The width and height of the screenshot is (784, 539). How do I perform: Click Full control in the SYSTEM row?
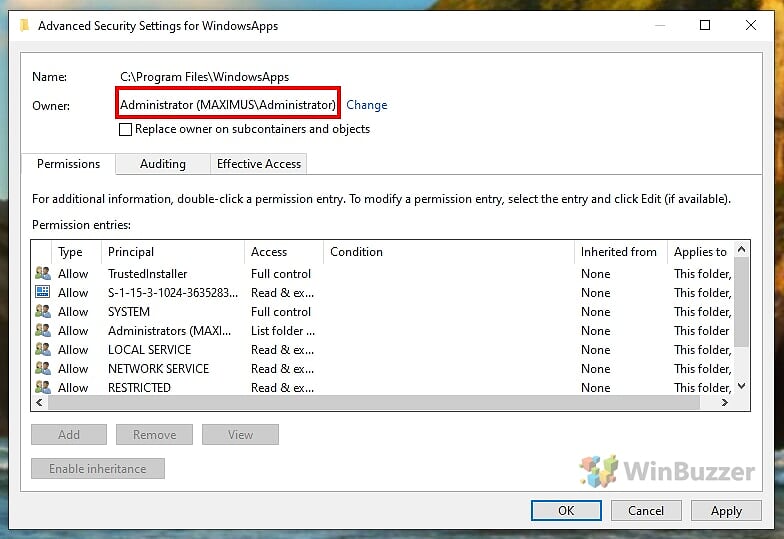click(x=280, y=312)
